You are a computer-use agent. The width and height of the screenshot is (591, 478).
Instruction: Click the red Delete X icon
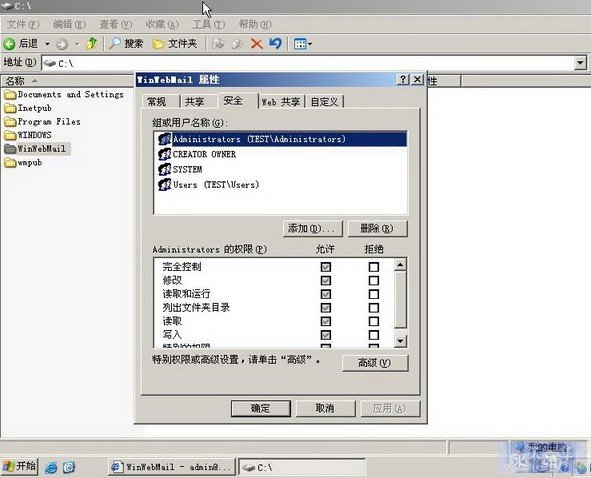257,44
